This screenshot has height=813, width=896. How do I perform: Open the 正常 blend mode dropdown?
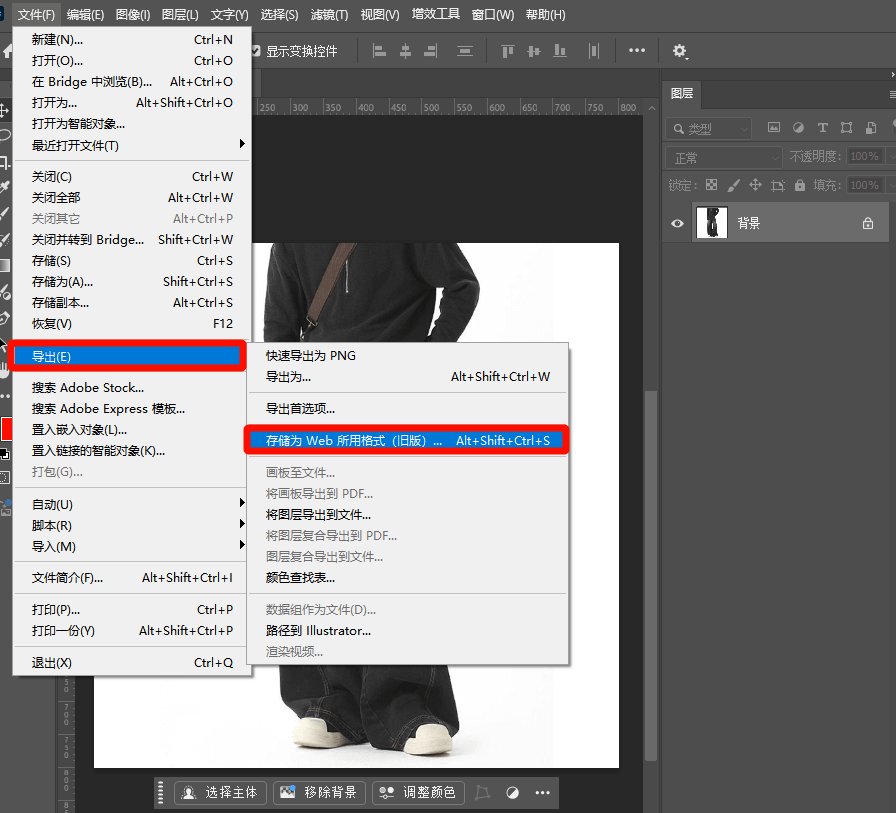725,157
